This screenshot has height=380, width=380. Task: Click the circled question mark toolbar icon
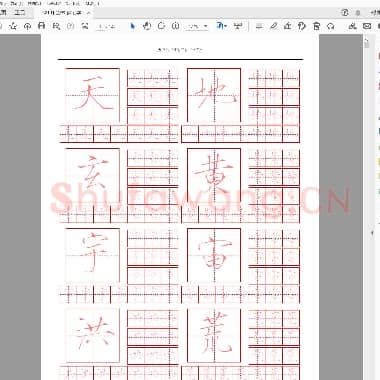[x=70, y=26]
